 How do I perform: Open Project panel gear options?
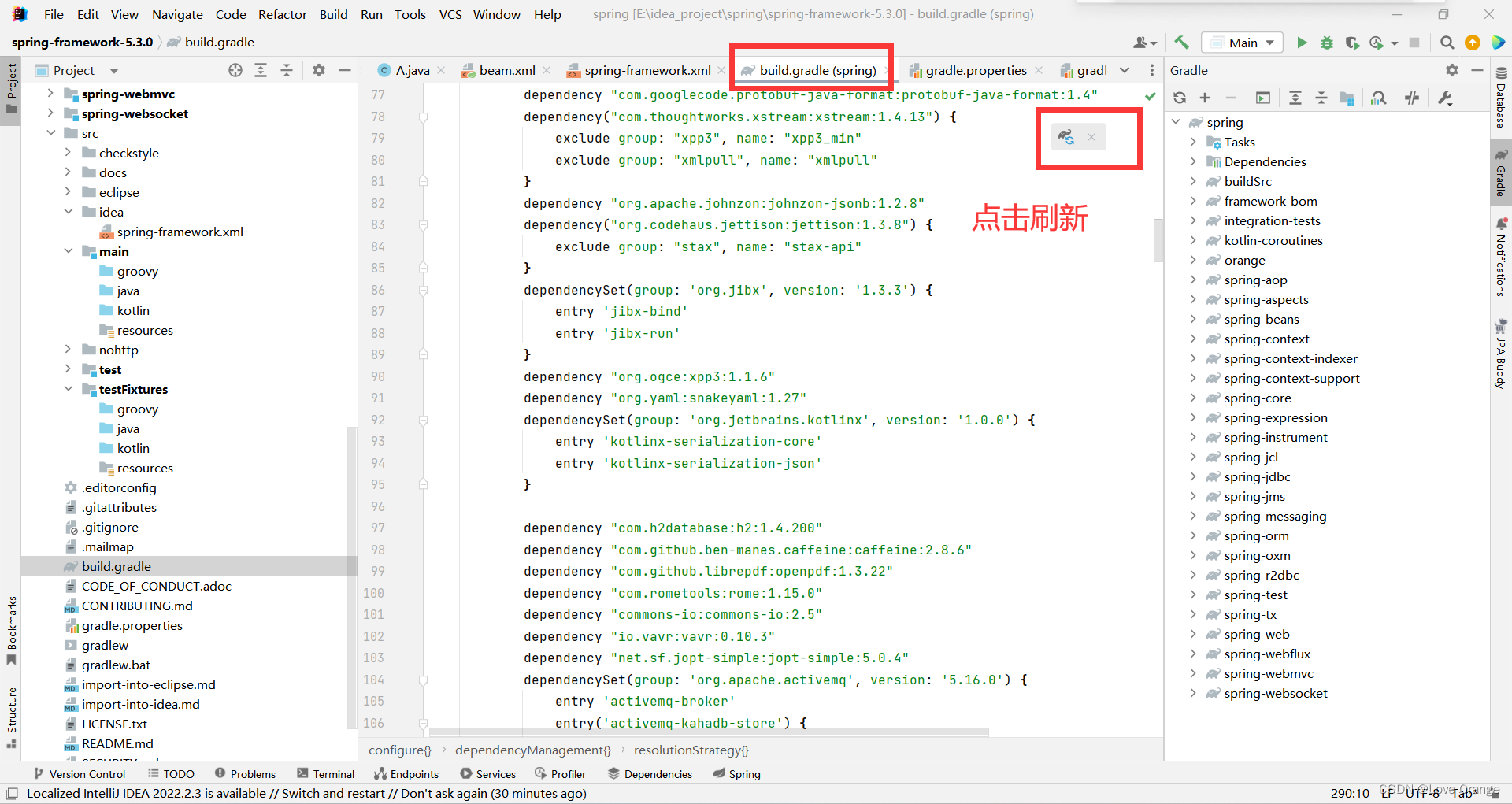click(x=319, y=70)
